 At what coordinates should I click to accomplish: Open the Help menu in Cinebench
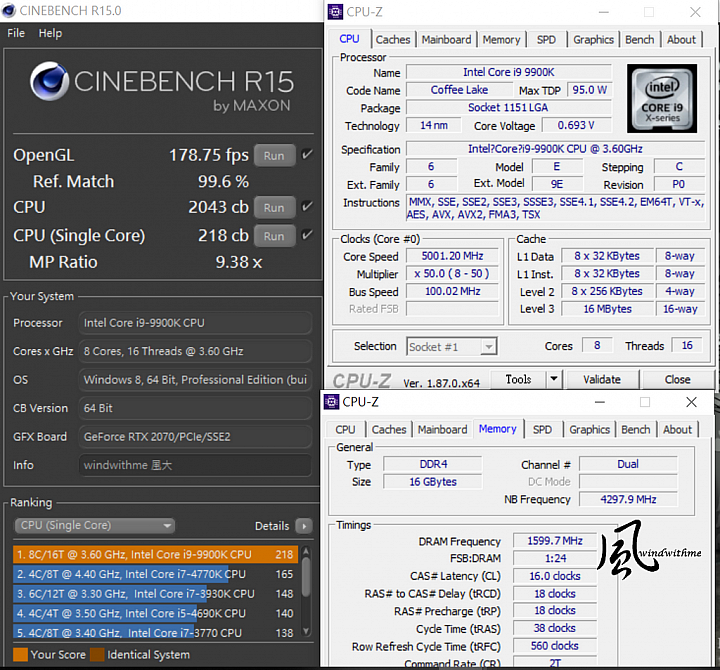tap(50, 33)
